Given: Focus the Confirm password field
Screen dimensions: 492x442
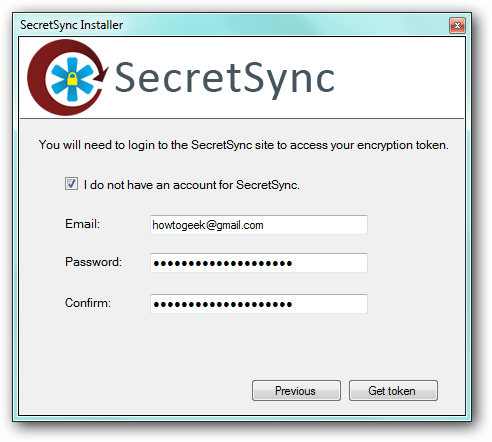Looking at the screenshot, I should pyautogui.click(x=259, y=304).
